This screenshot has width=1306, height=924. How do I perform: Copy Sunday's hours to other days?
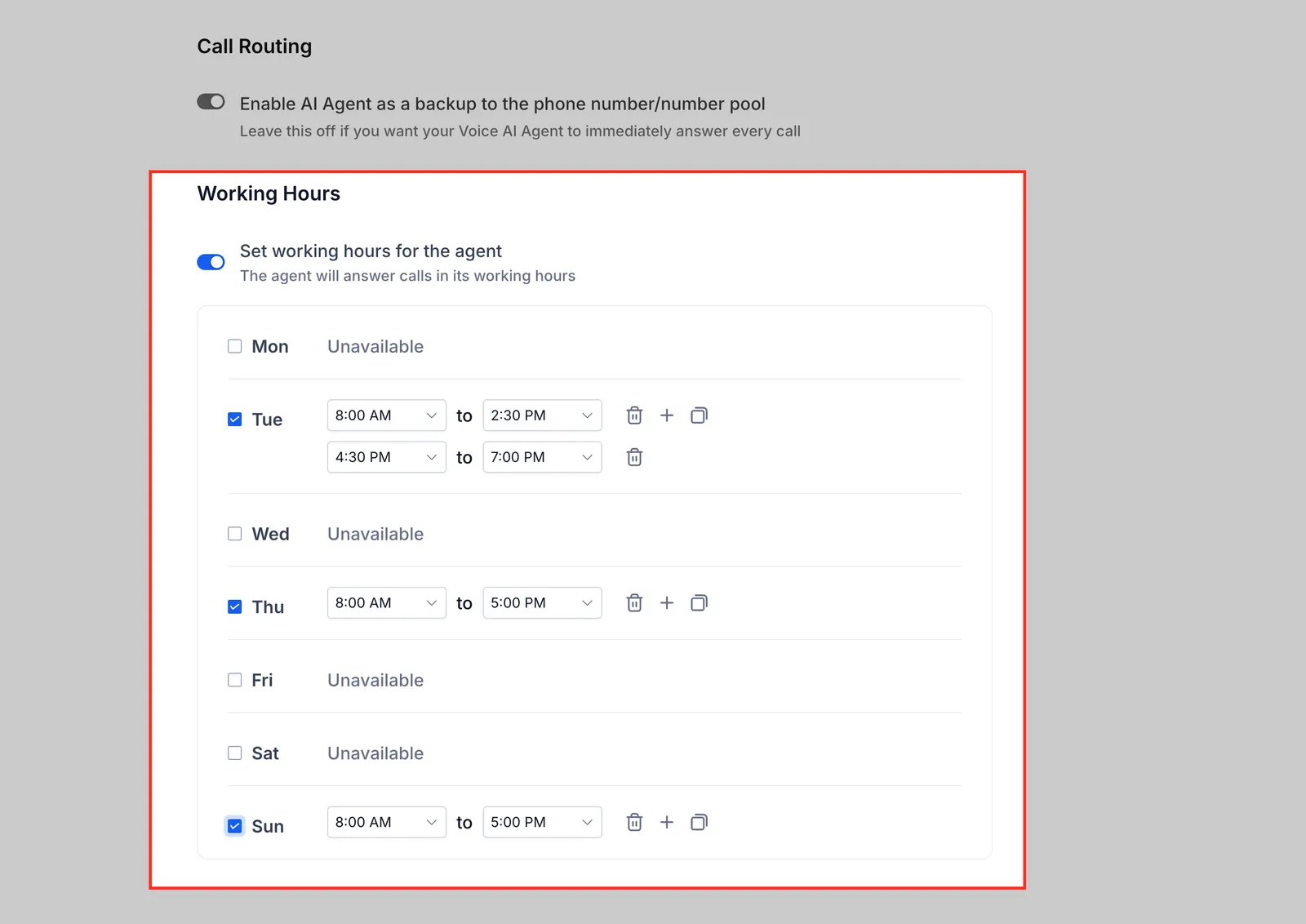pos(699,822)
